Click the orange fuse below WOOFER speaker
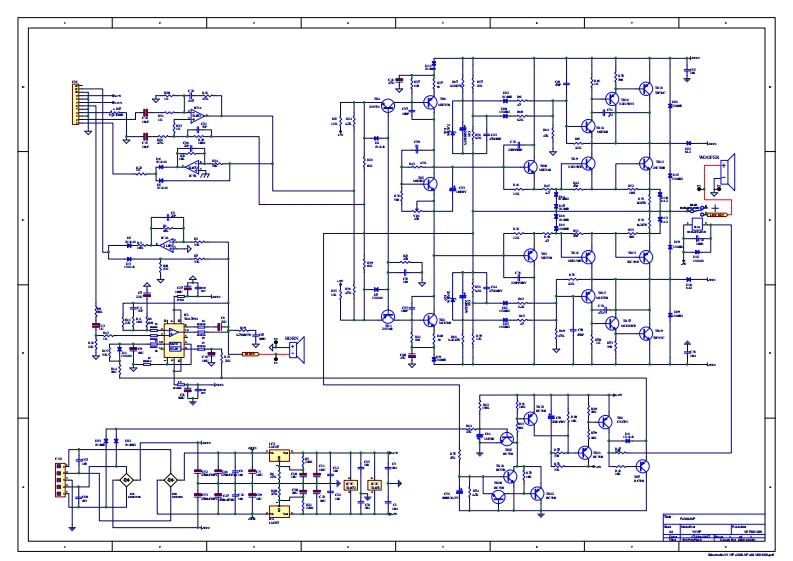 pyautogui.click(x=714, y=214)
